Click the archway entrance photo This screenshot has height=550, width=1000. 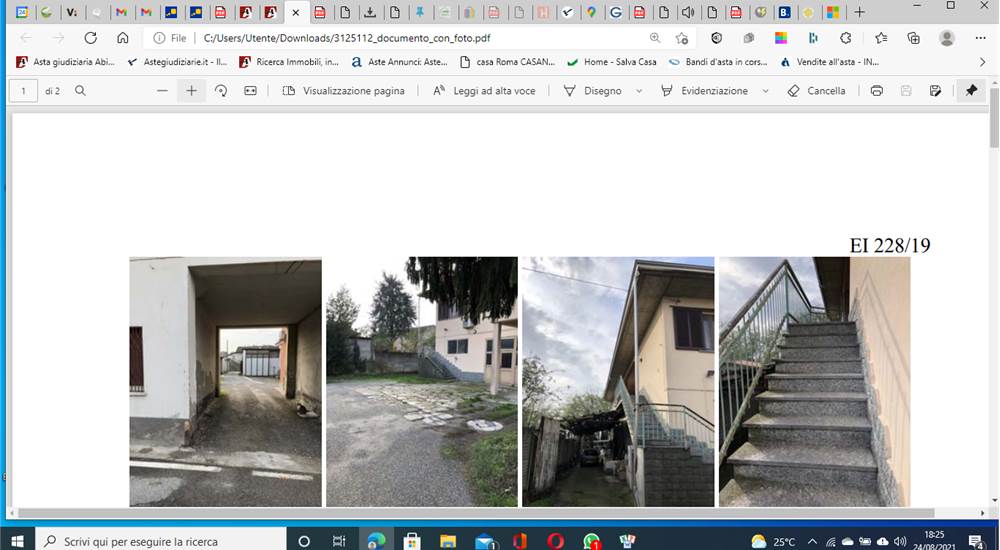tap(225, 382)
